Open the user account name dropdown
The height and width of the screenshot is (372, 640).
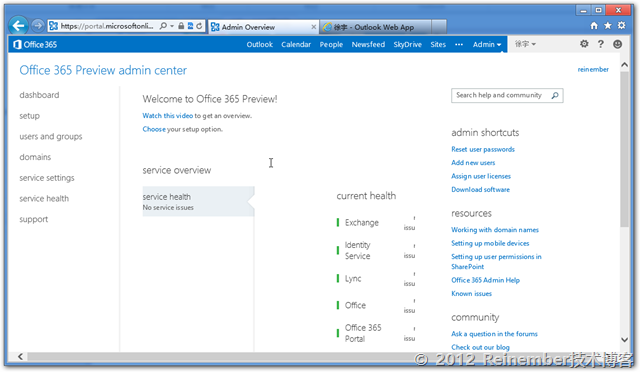pos(525,44)
